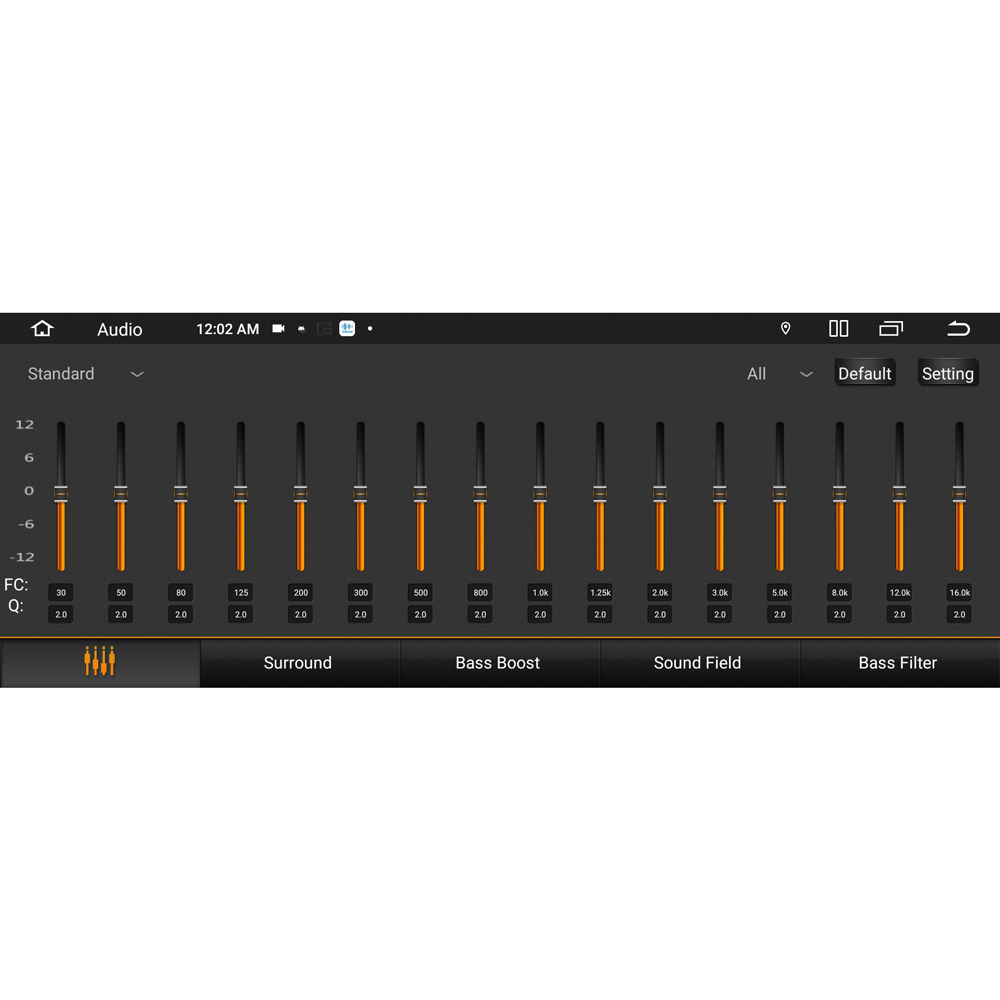Tap the camera recording status icon

point(278,329)
